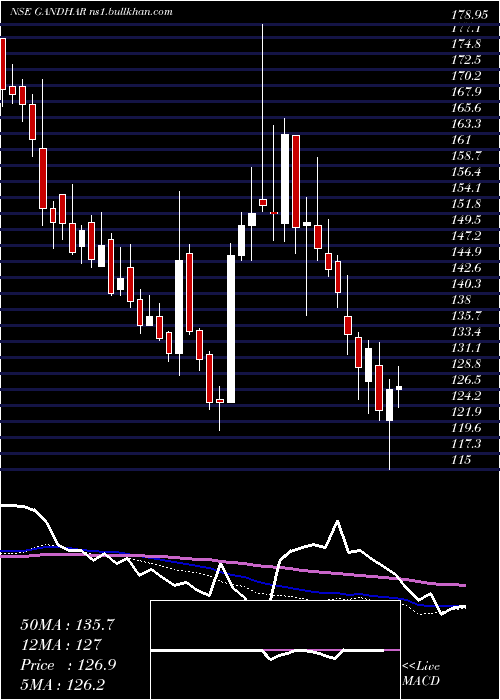Select the 147.2 price level

pyautogui.click(x=467, y=236)
